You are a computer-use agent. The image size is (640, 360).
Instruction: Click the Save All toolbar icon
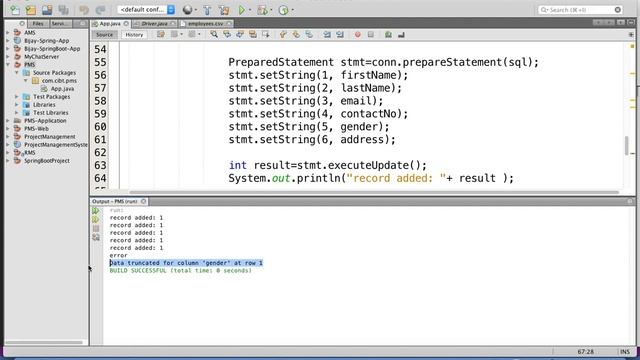pos(63,10)
